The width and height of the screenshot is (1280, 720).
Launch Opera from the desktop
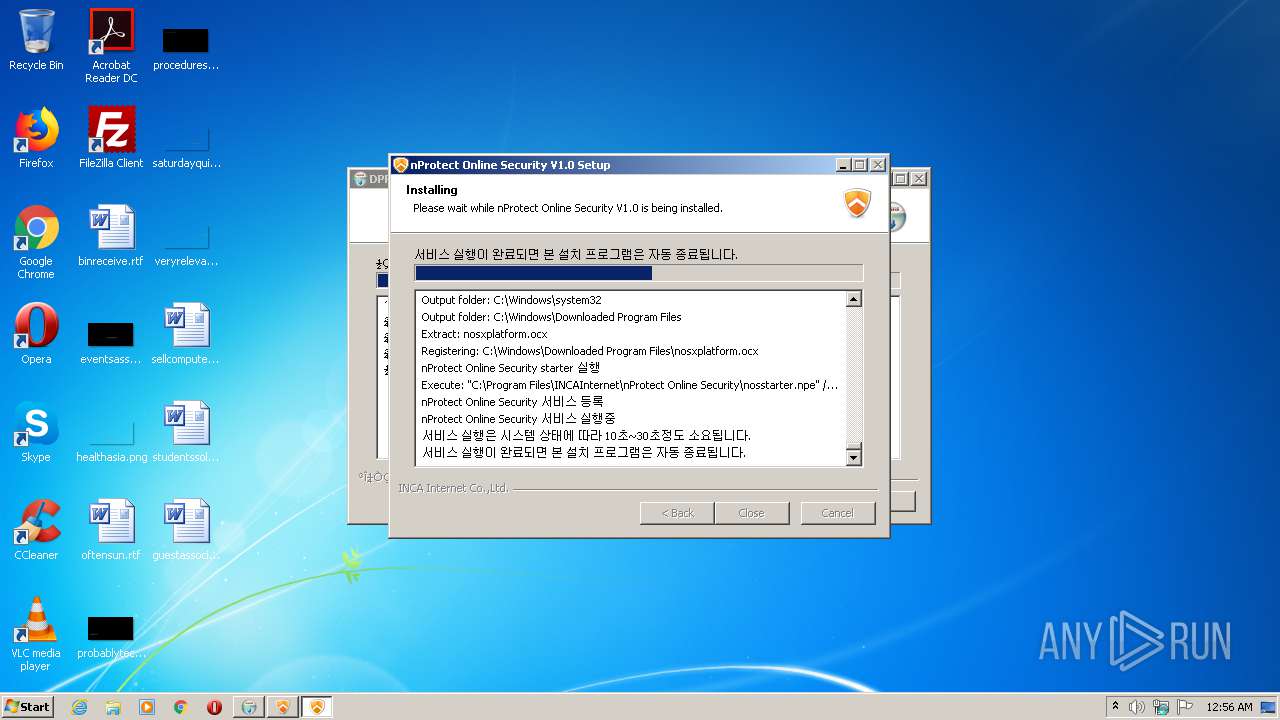pyautogui.click(x=36, y=334)
